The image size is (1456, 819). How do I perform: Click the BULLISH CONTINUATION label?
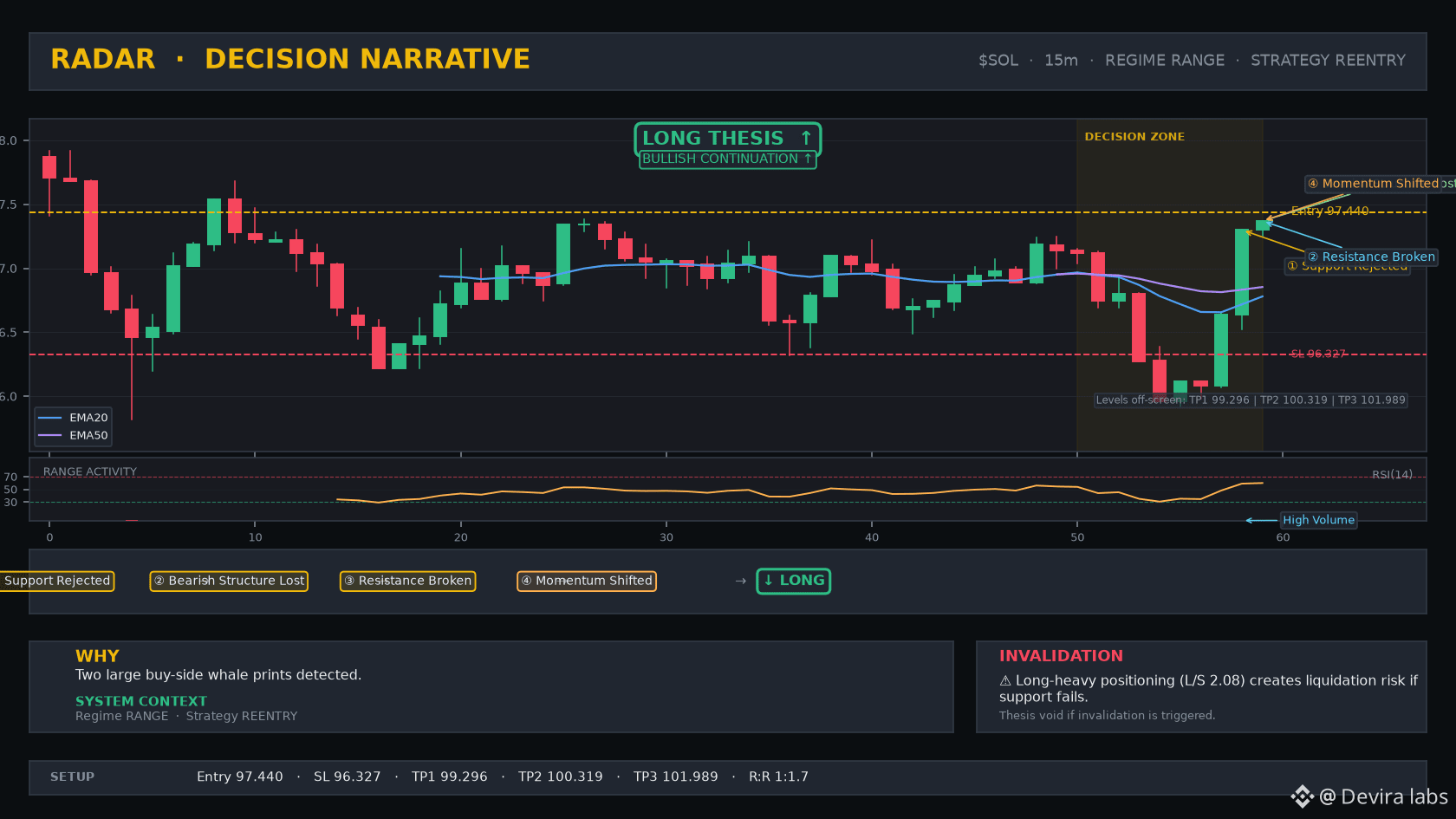pyautogui.click(x=727, y=159)
